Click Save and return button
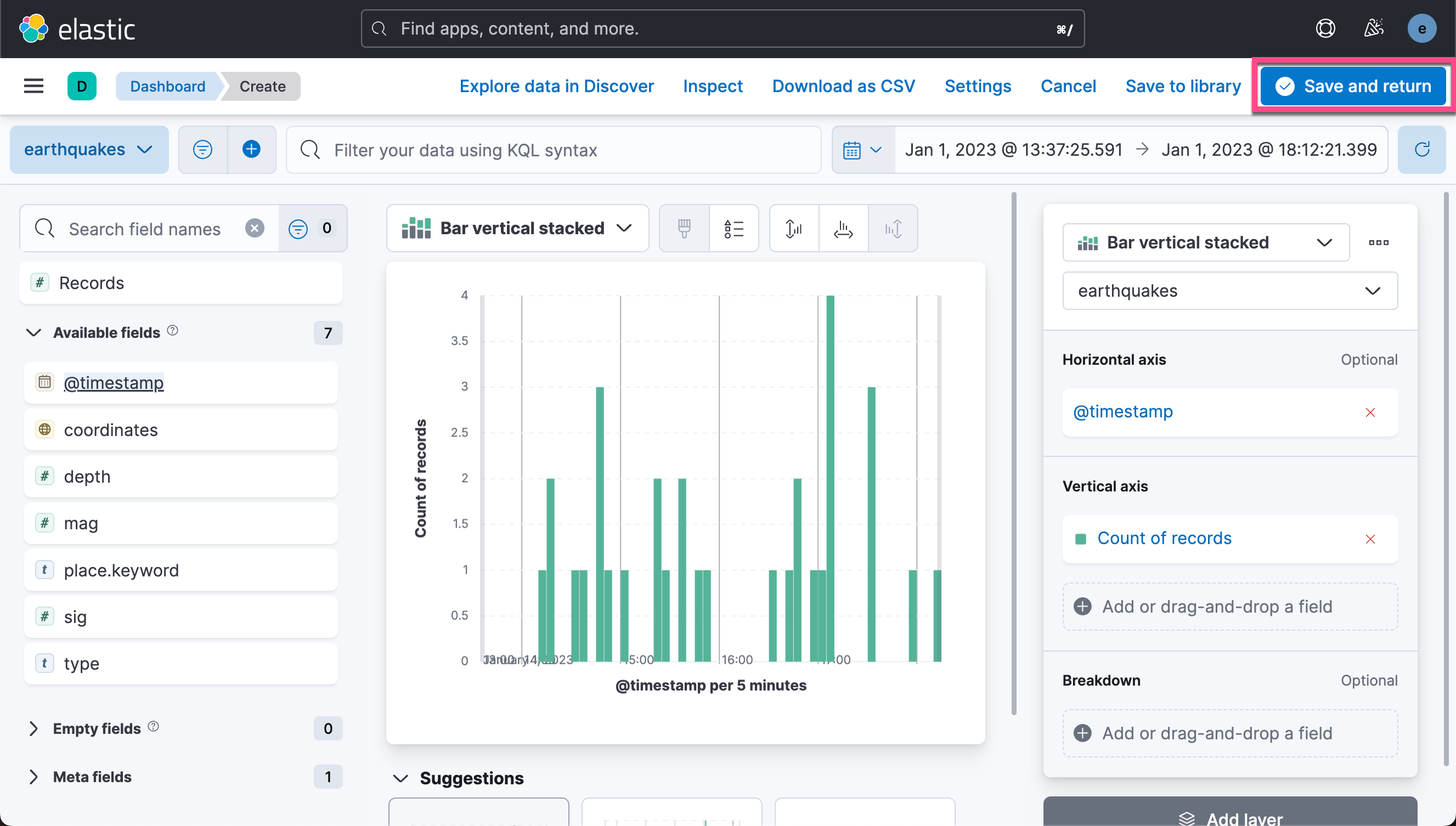Image resolution: width=1456 pixels, height=826 pixels. pos(1353,86)
